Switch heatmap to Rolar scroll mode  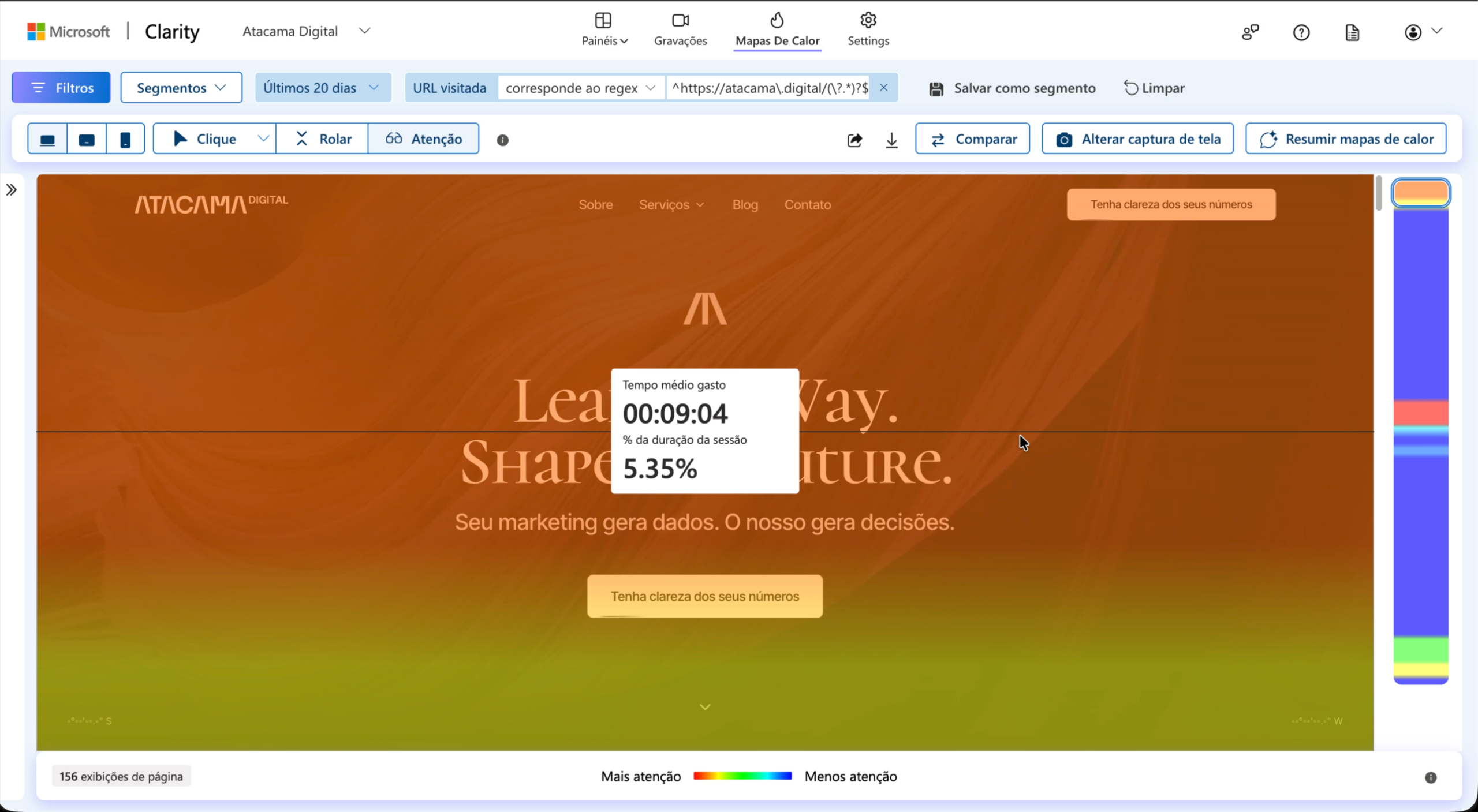[x=322, y=139]
